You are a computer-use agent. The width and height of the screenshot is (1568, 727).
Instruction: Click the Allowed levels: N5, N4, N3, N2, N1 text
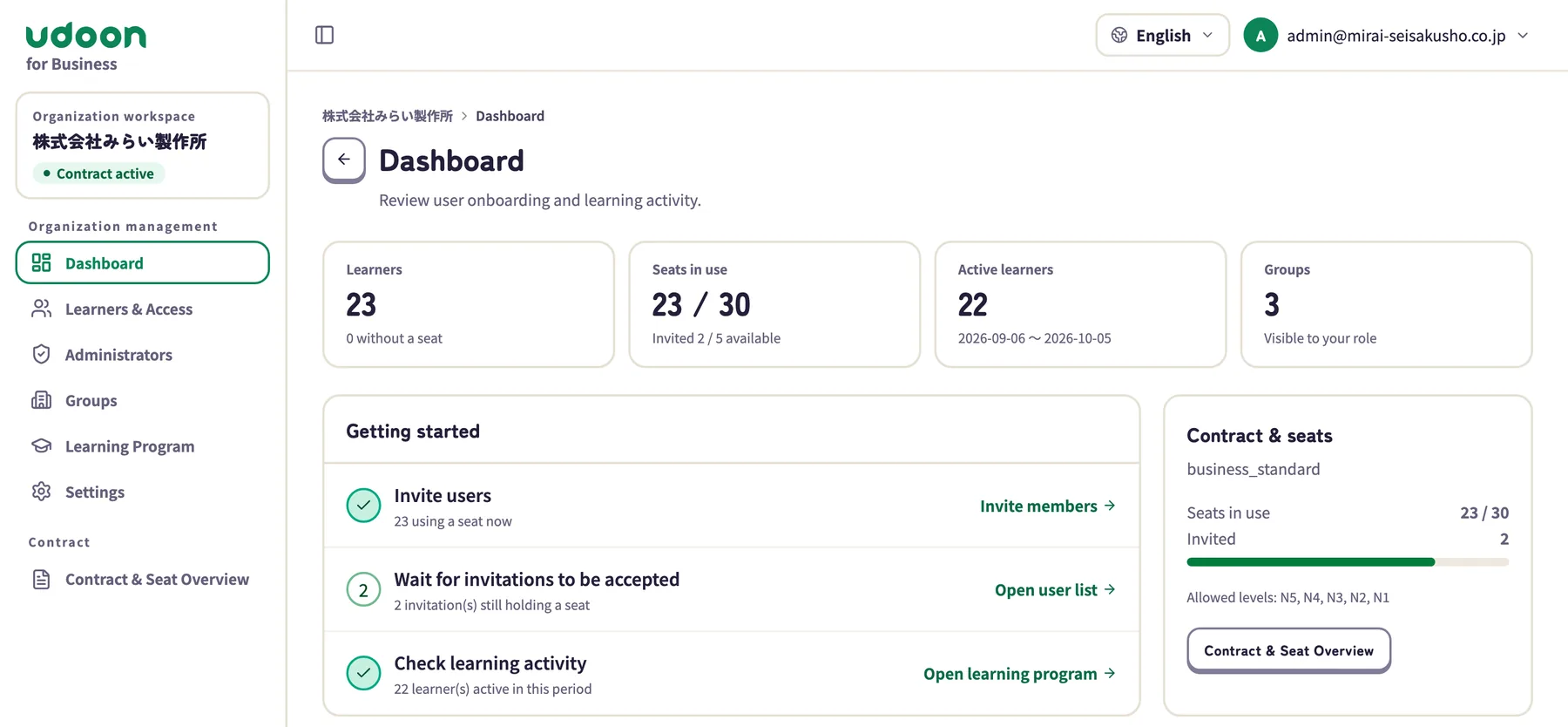[1288, 597]
